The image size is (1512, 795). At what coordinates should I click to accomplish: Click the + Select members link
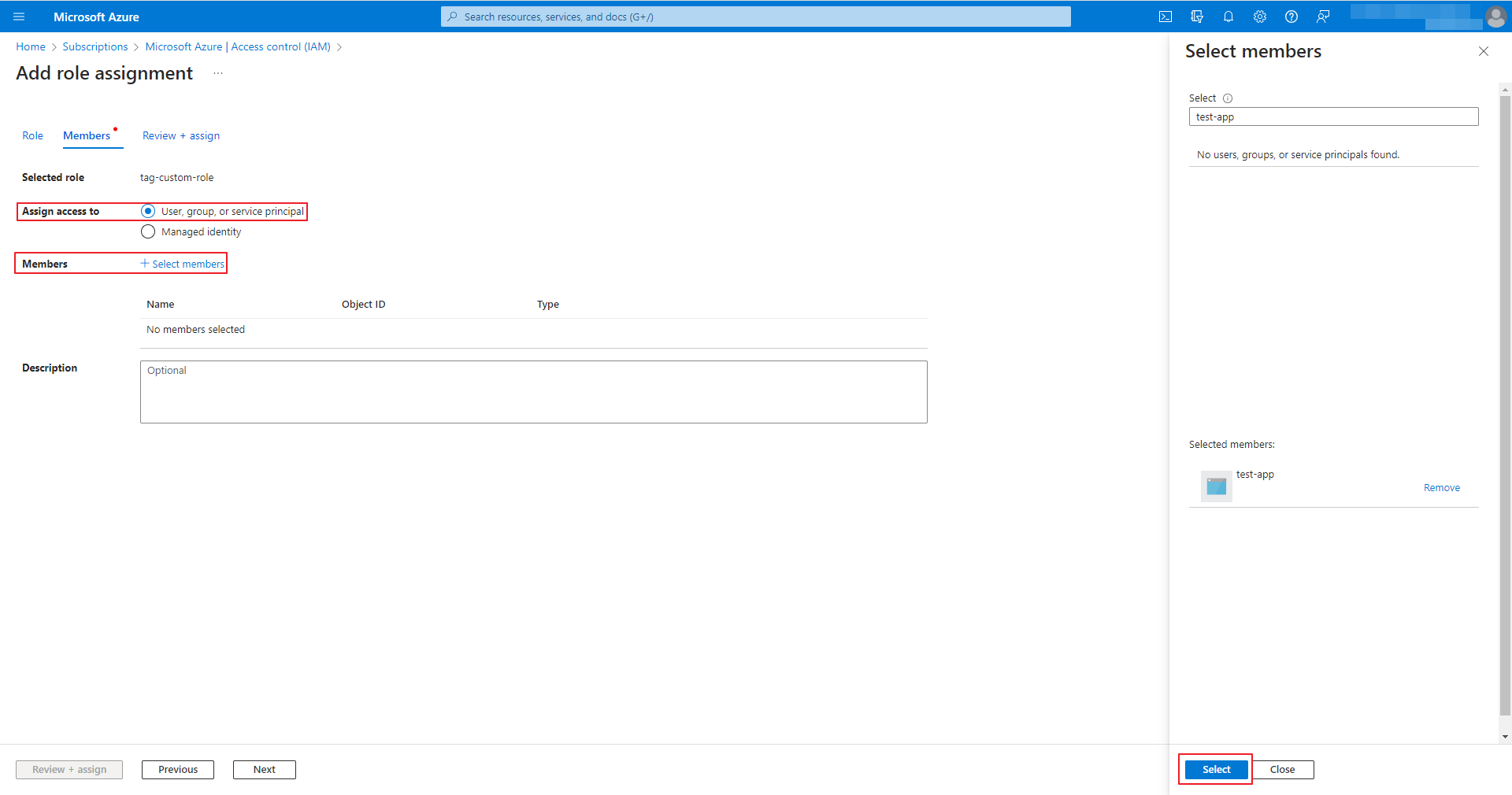[x=183, y=264]
